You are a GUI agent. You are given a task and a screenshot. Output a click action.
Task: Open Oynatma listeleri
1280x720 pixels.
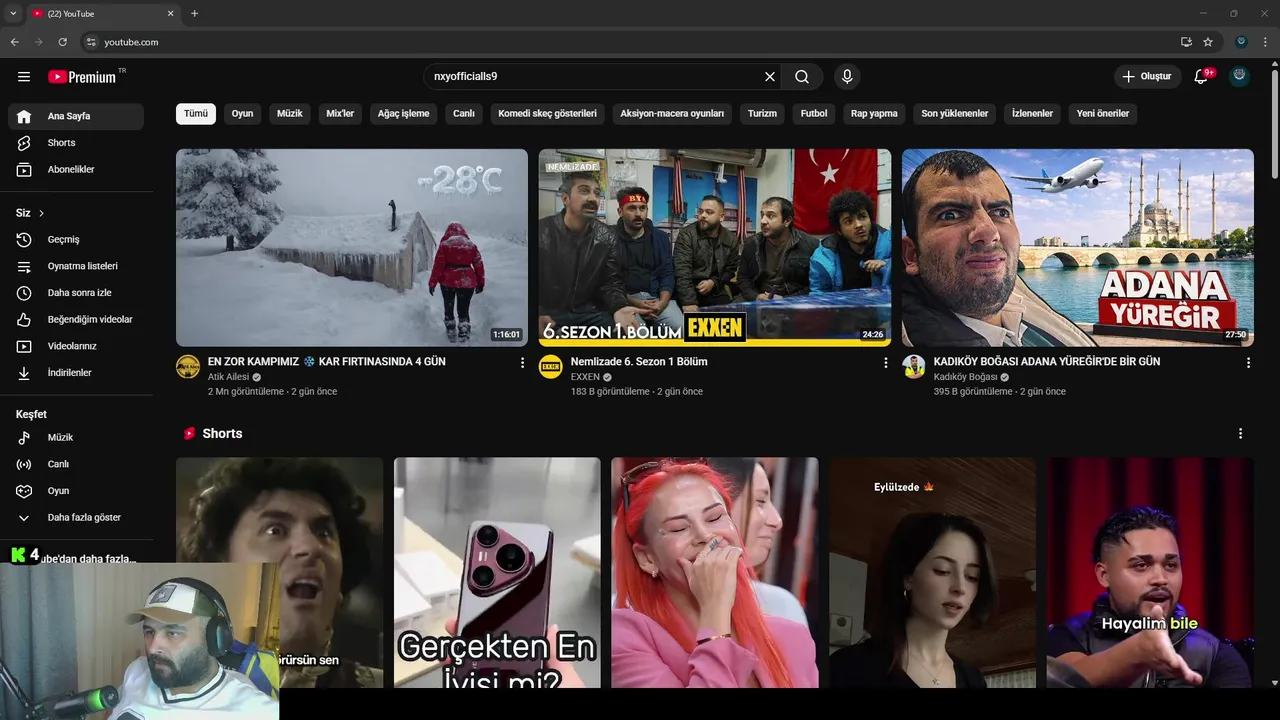(76, 266)
